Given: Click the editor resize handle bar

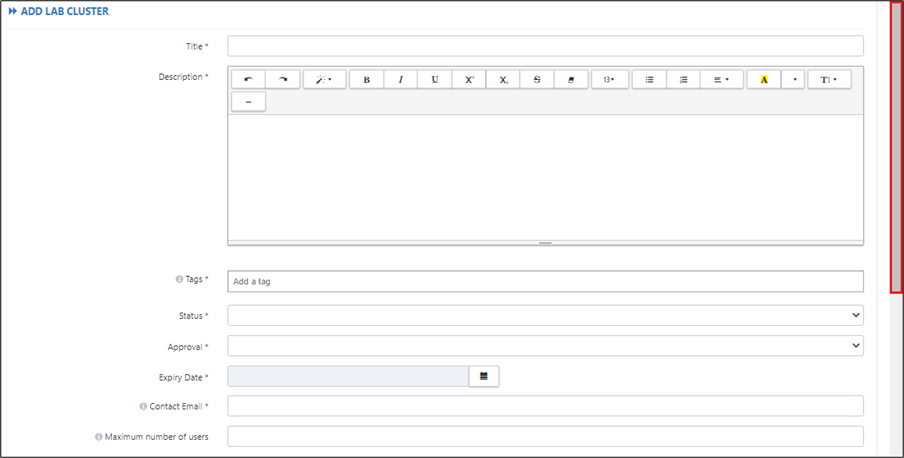Looking at the screenshot, I should (x=545, y=243).
